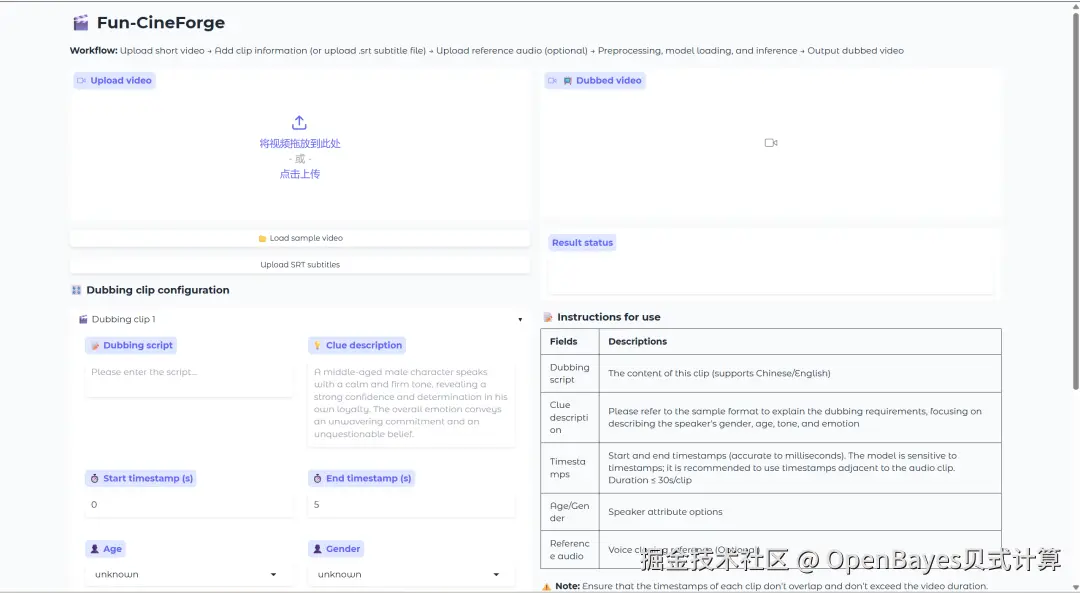
Task: Open the Gender dropdown showing unknown
Action: [x=410, y=574]
